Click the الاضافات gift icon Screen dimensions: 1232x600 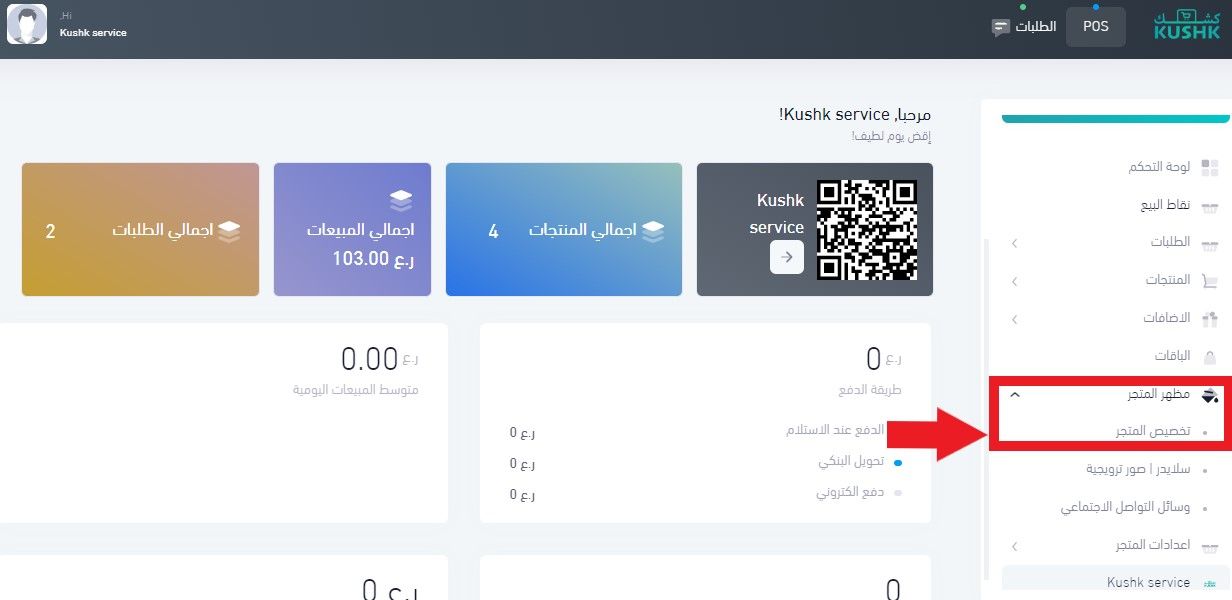click(x=1210, y=319)
